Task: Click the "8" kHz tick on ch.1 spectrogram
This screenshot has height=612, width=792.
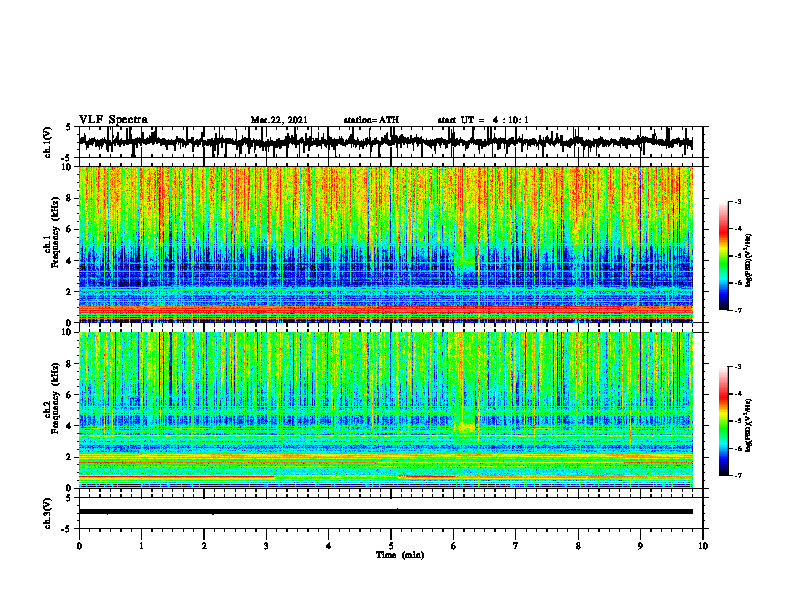Action: pyautogui.click(x=70, y=198)
